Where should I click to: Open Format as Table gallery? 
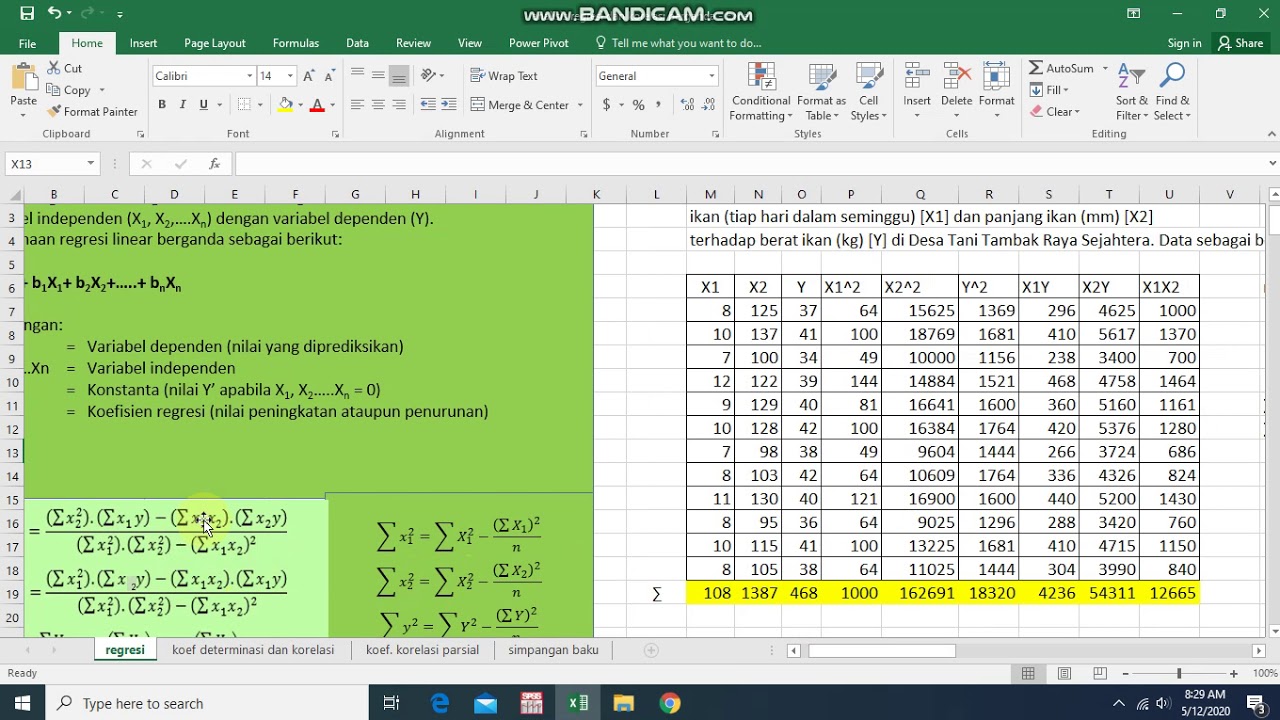(822, 92)
